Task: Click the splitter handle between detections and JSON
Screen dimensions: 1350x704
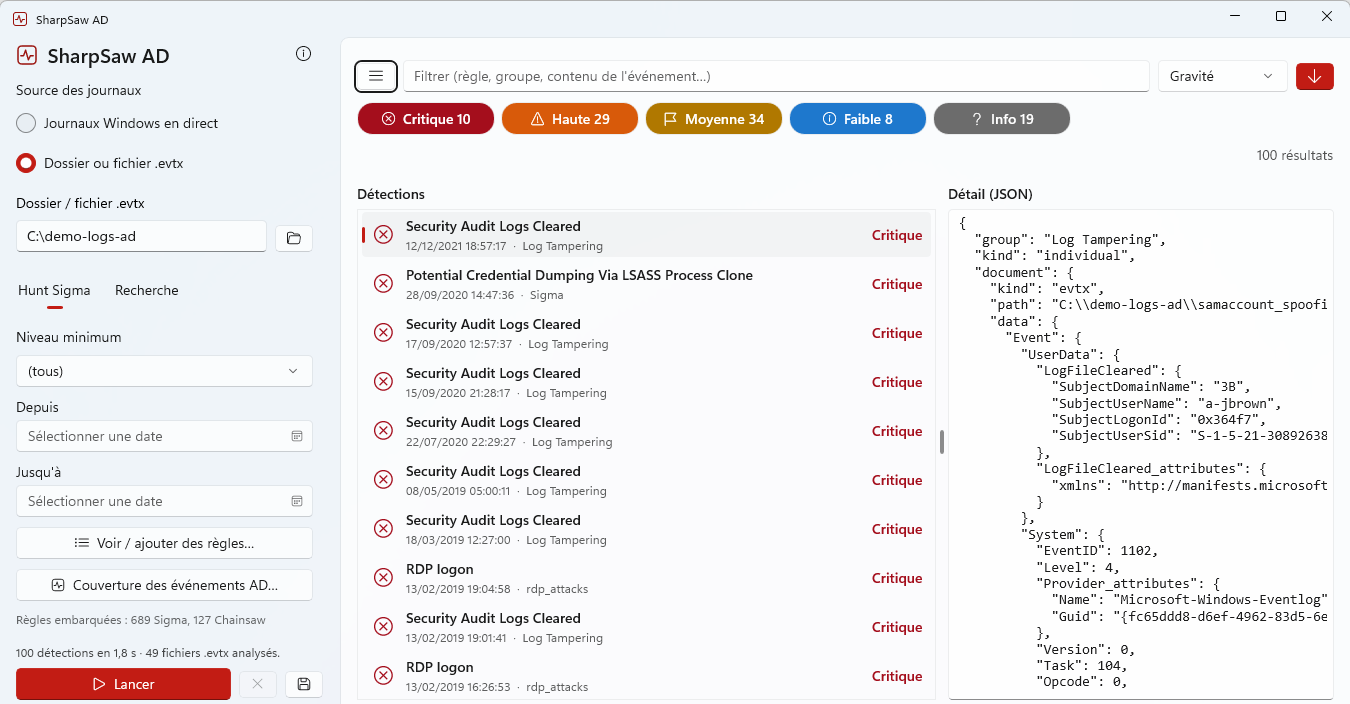Action: pos(942,441)
